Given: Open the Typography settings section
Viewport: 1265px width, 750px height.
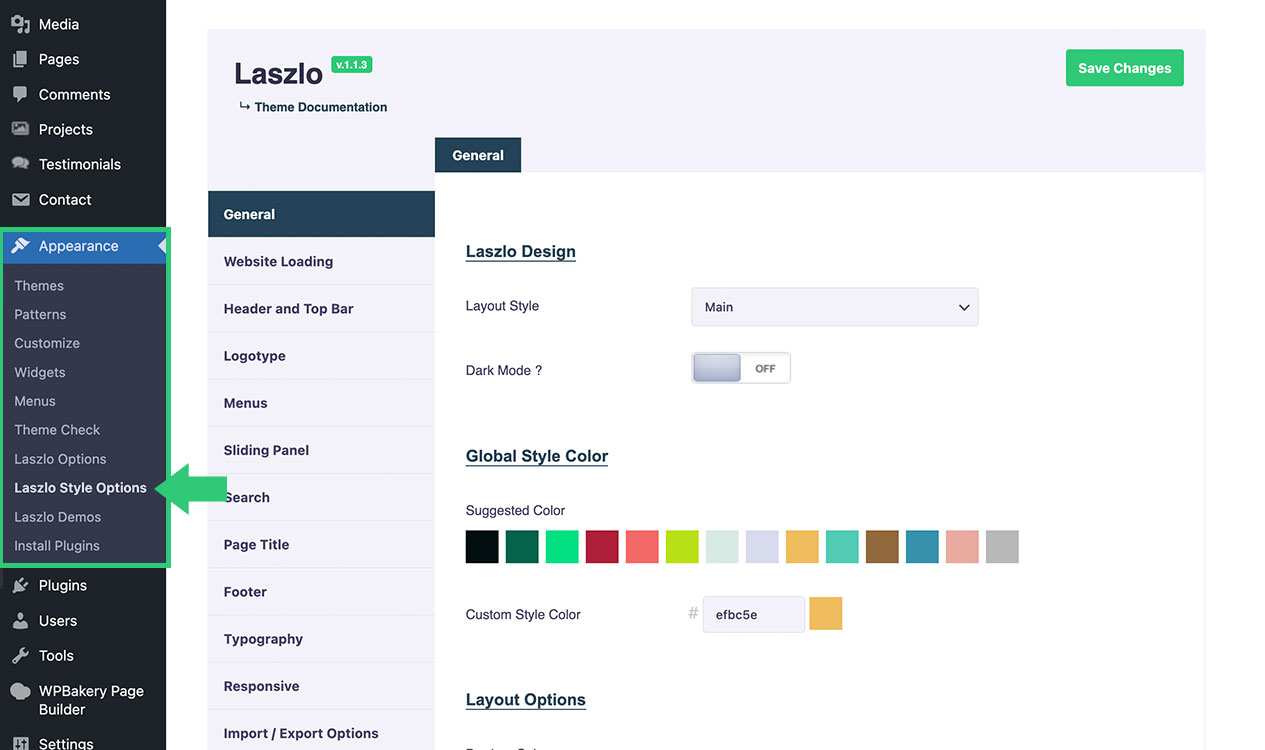Looking at the screenshot, I should [263, 639].
